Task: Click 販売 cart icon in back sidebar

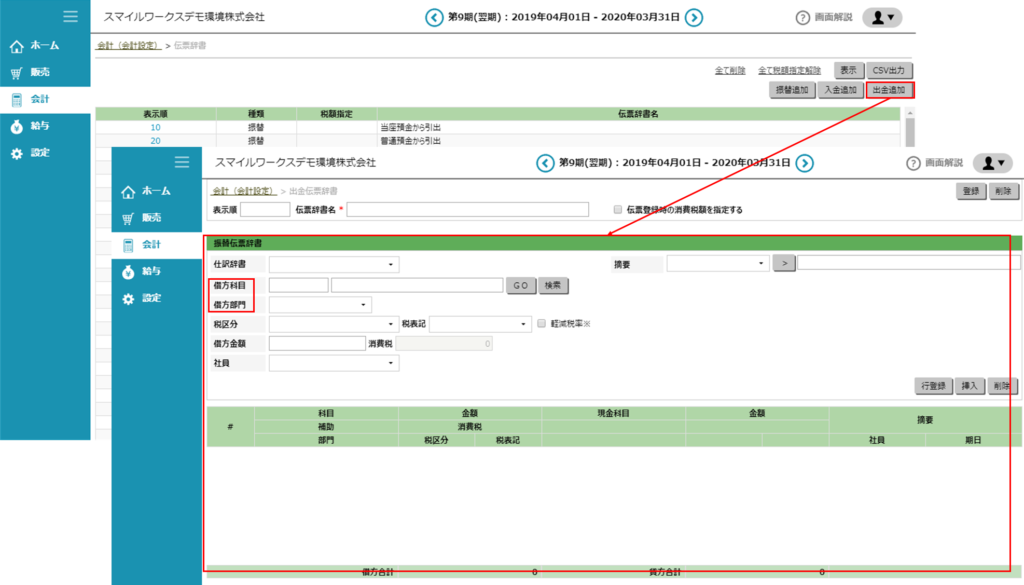Action: 17,73
